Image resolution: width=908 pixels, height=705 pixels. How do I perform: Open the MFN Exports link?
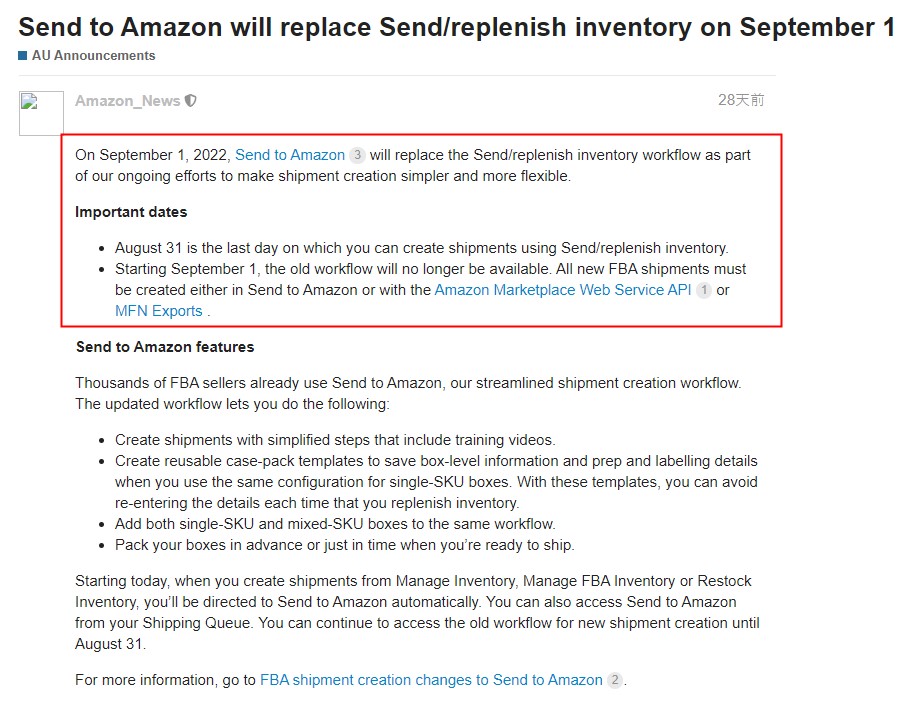pos(159,311)
